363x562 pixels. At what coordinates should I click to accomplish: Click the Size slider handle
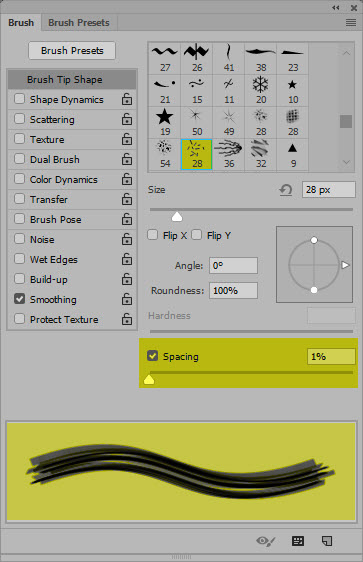[177, 216]
